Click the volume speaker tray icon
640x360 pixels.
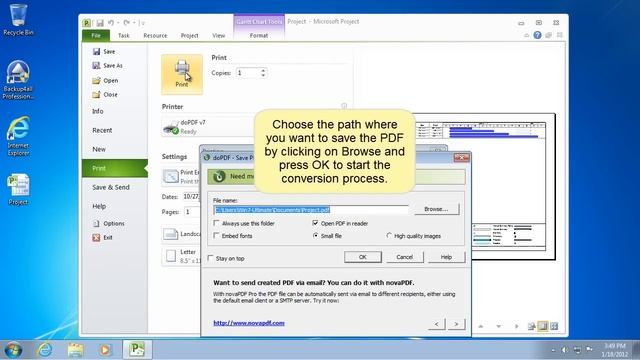click(565, 350)
